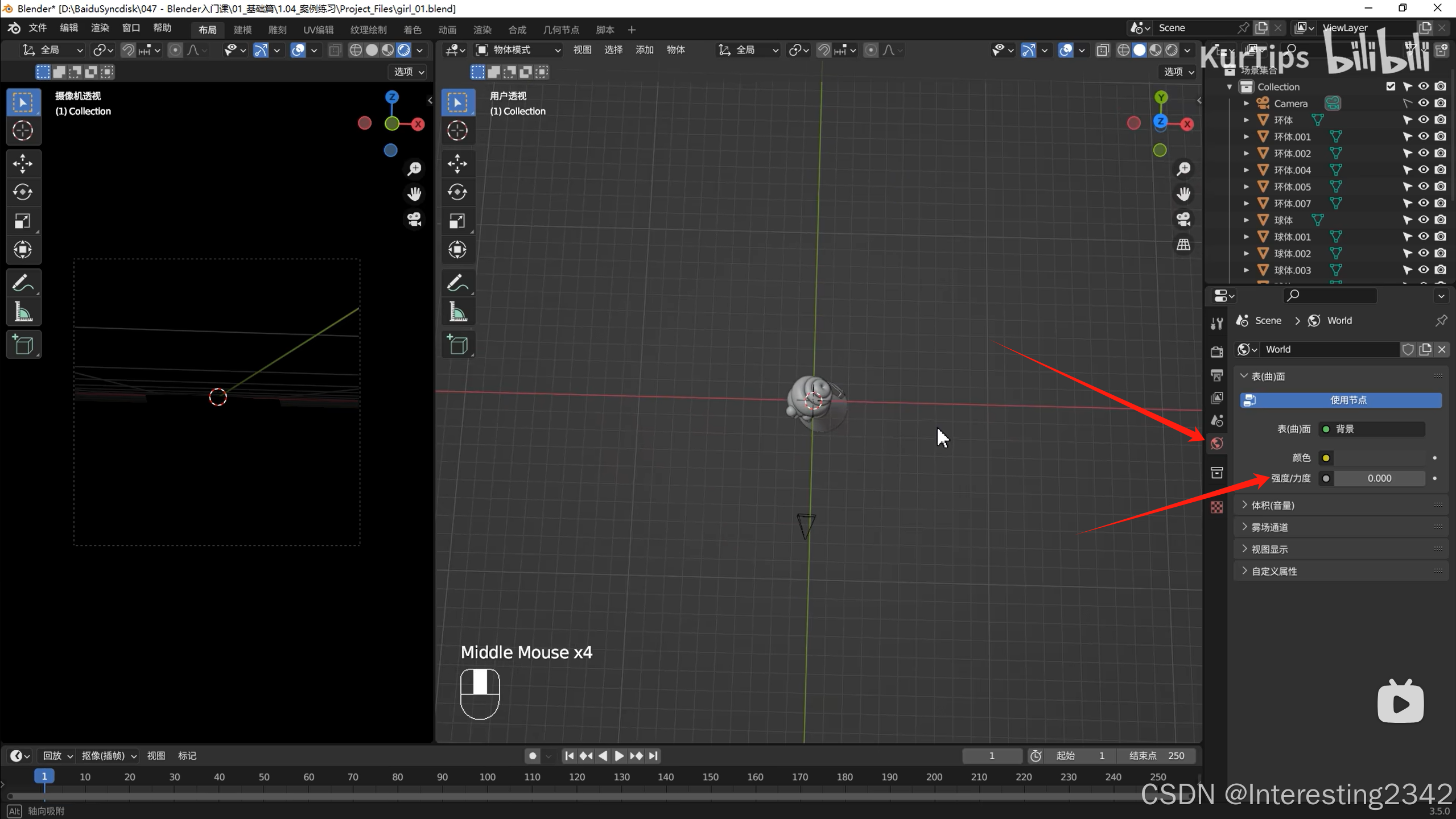The height and width of the screenshot is (819, 1456).
Task: Open the World properties tab icon
Action: click(1217, 444)
